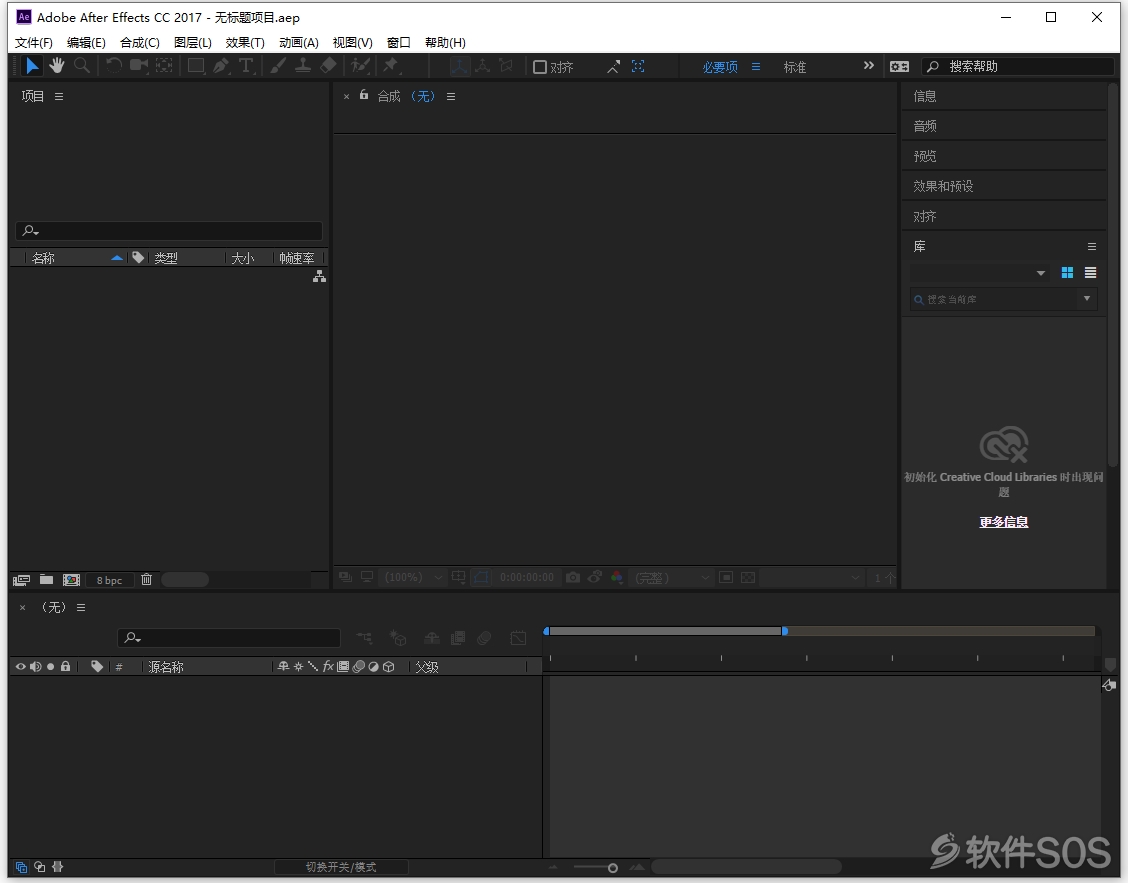Open library search filter dropdown arrow
This screenshot has height=883, width=1128.
point(1086,299)
